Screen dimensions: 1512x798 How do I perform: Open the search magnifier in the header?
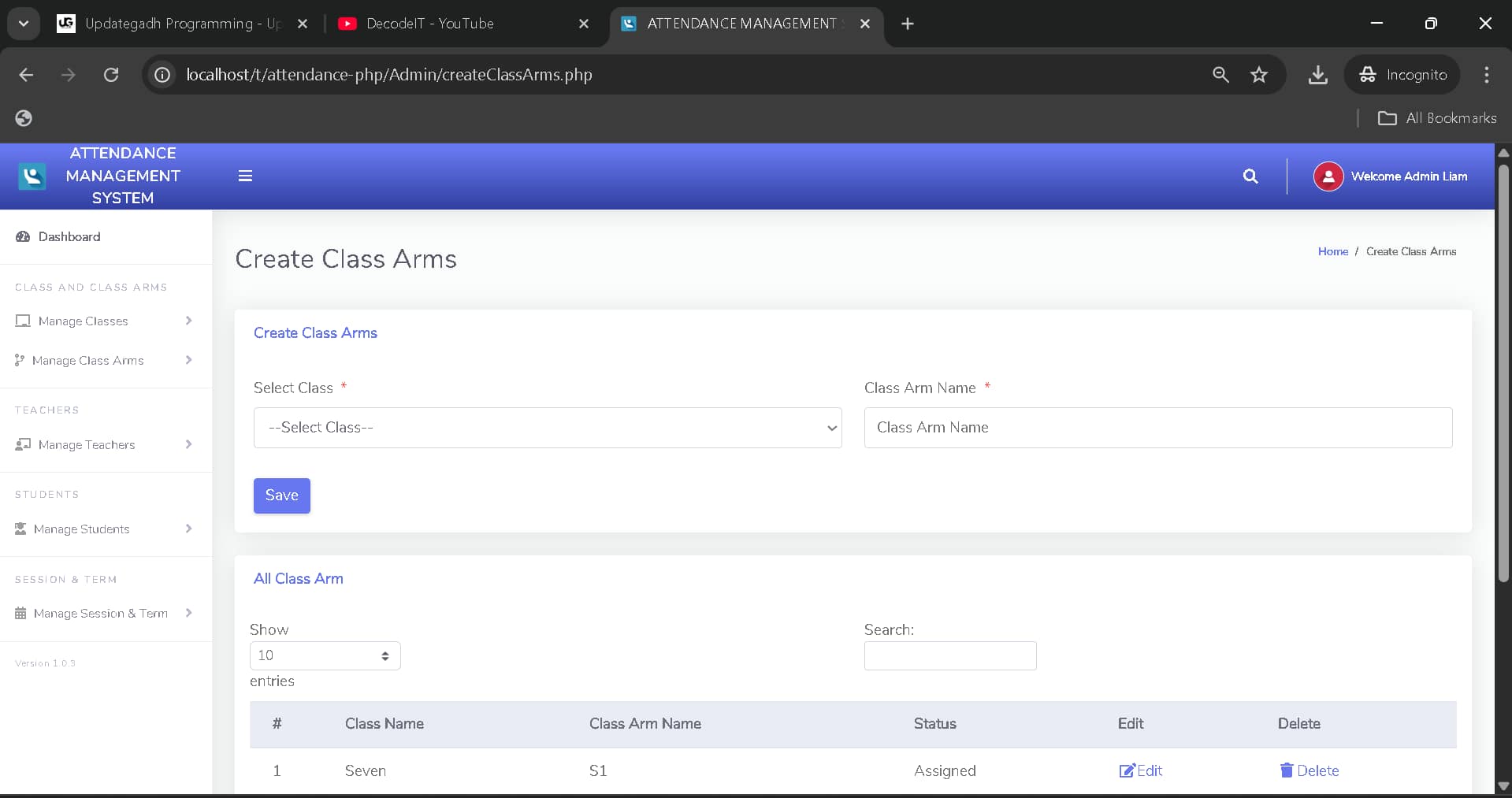[1250, 176]
